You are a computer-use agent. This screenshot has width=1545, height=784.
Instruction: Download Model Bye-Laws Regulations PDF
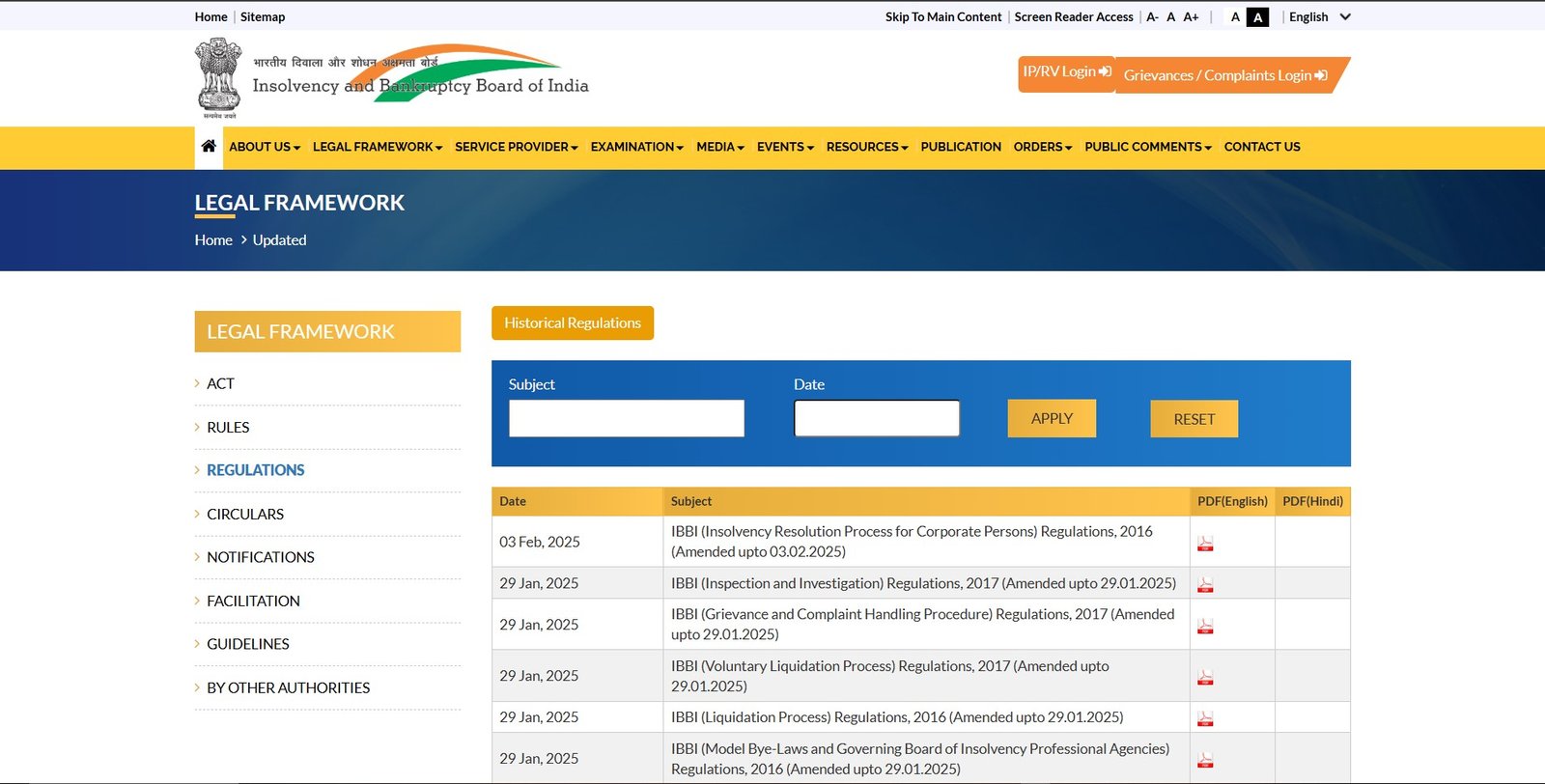1205,761
